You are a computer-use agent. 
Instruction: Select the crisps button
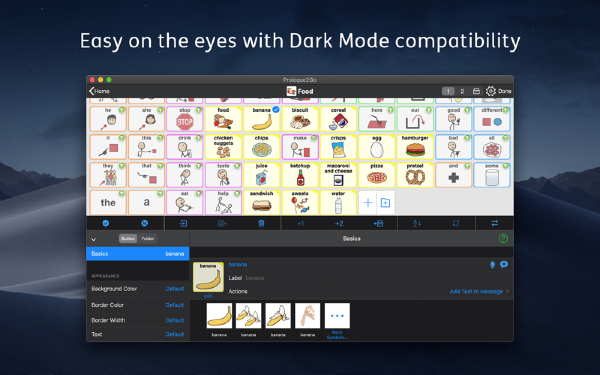tap(338, 147)
